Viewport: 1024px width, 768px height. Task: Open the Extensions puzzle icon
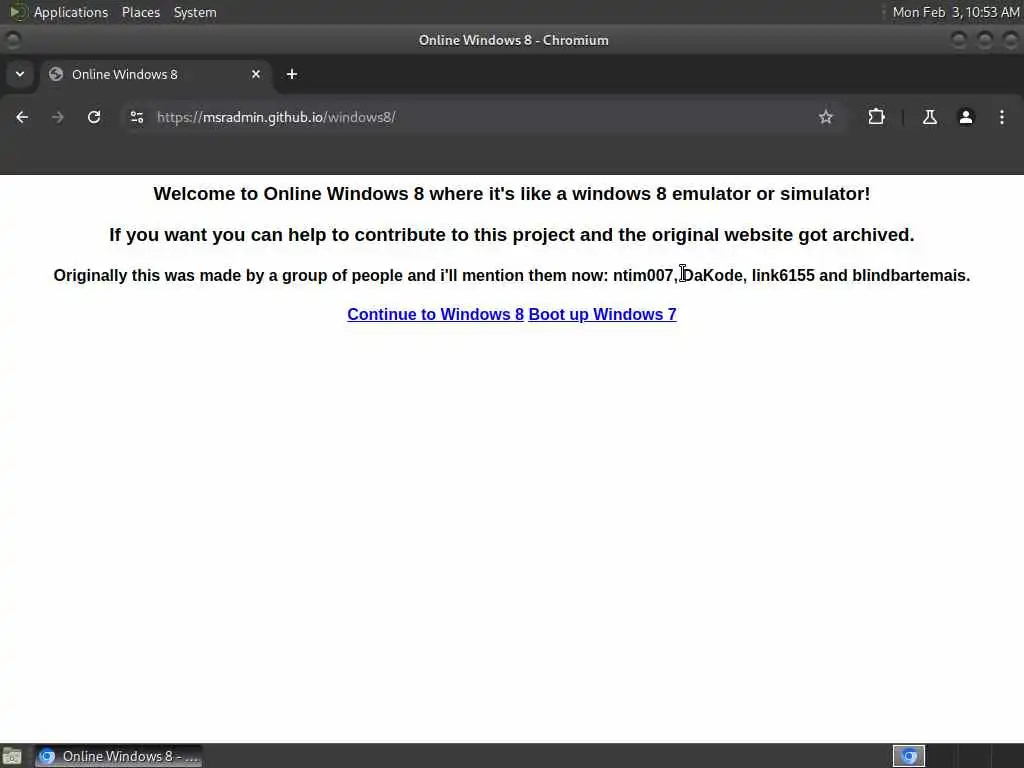tap(876, 117)
